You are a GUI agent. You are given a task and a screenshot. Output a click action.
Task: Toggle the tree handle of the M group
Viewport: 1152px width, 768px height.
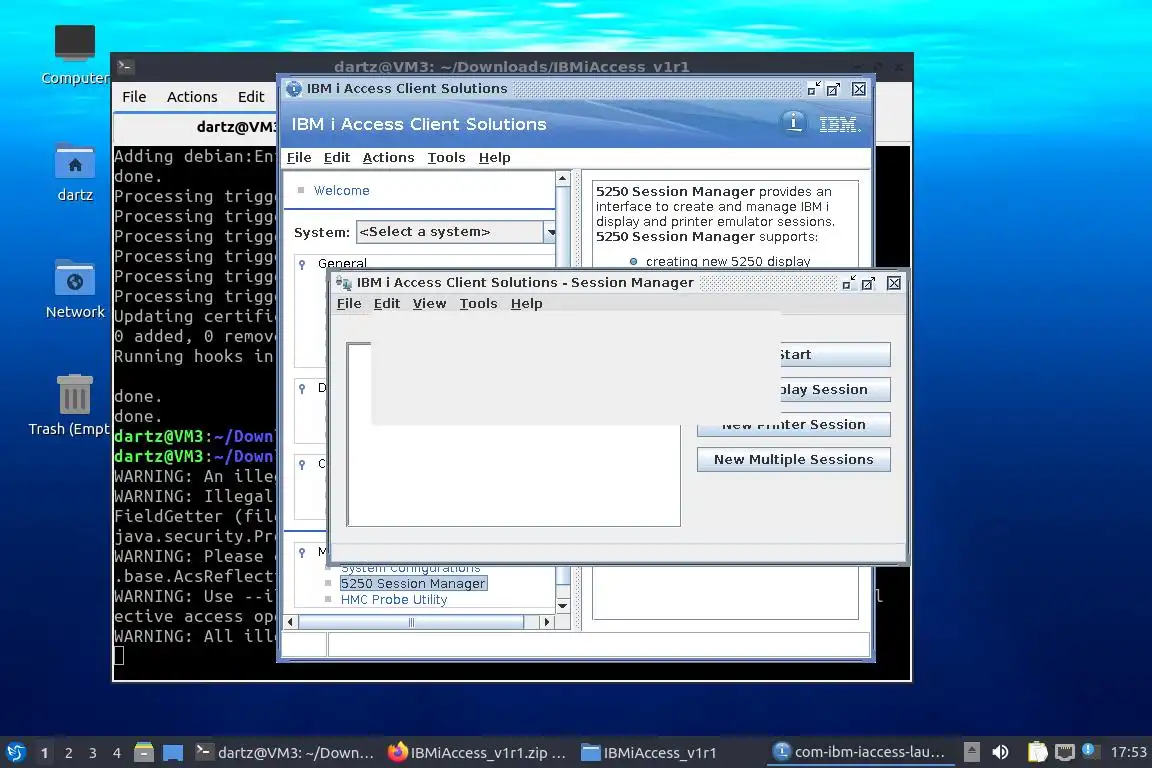click(x=302, y=552)
